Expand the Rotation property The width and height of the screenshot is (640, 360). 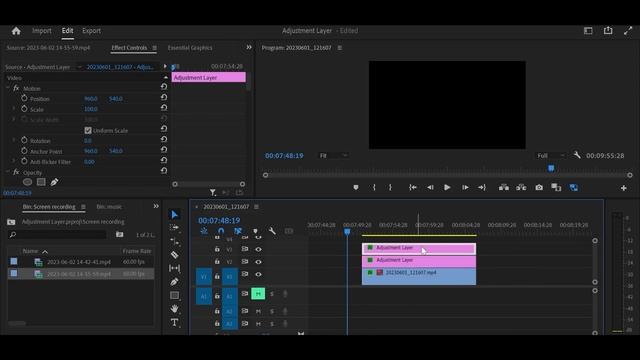click(x=13, y=140)
